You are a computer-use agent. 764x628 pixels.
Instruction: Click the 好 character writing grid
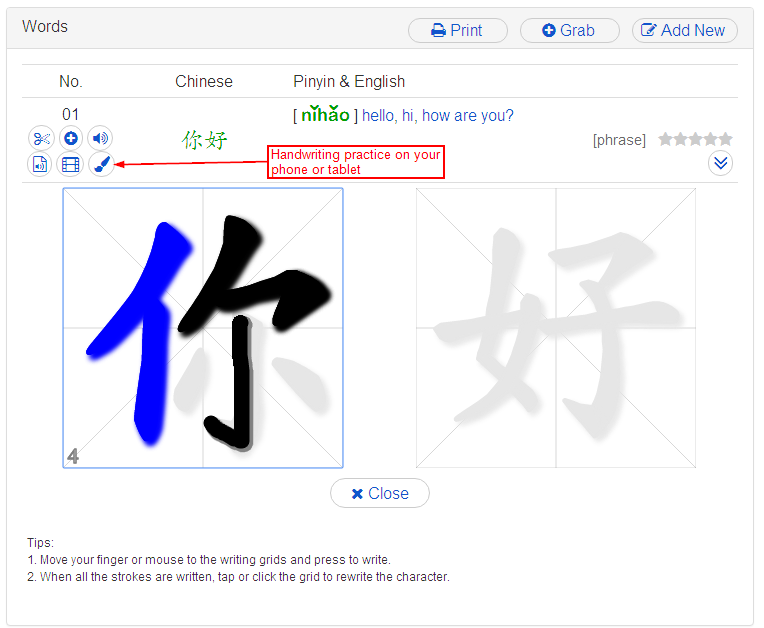tap(556, 328)
